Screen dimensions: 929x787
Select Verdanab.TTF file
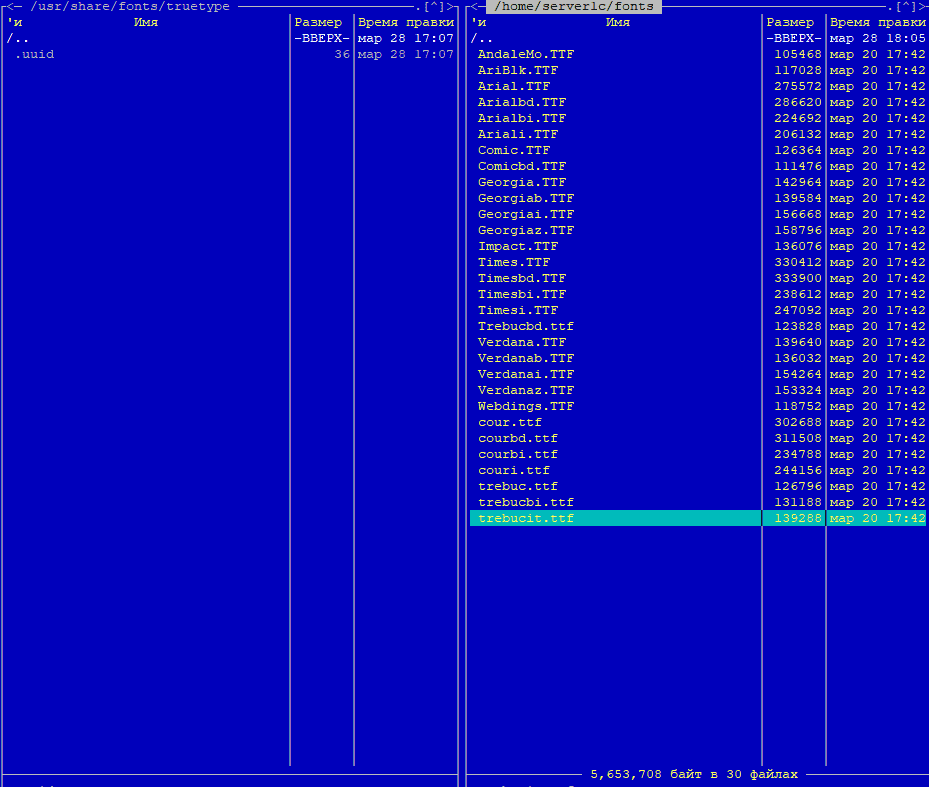(526, 359)
